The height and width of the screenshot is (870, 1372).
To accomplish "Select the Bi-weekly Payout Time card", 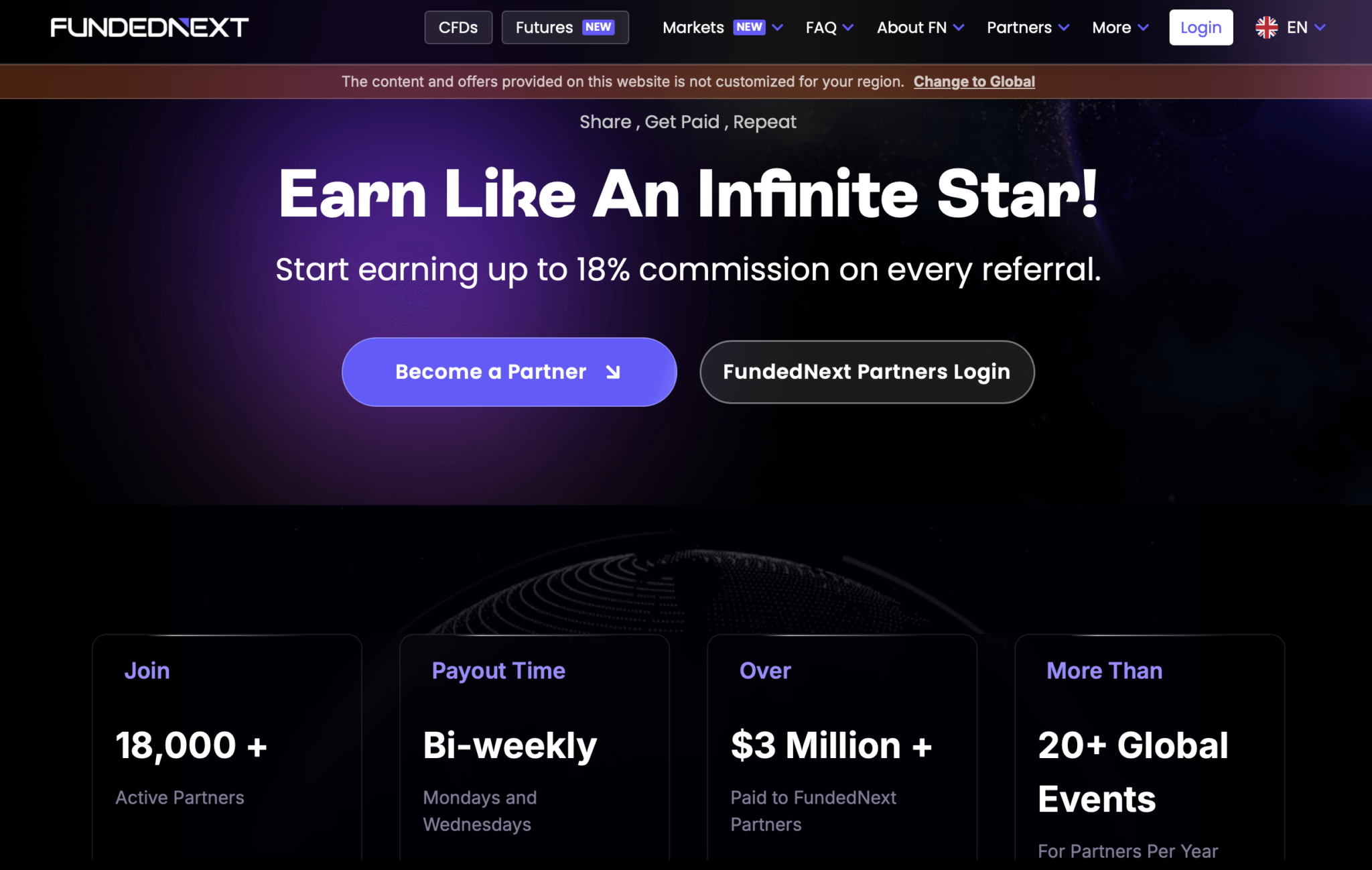I will point(535,747).
